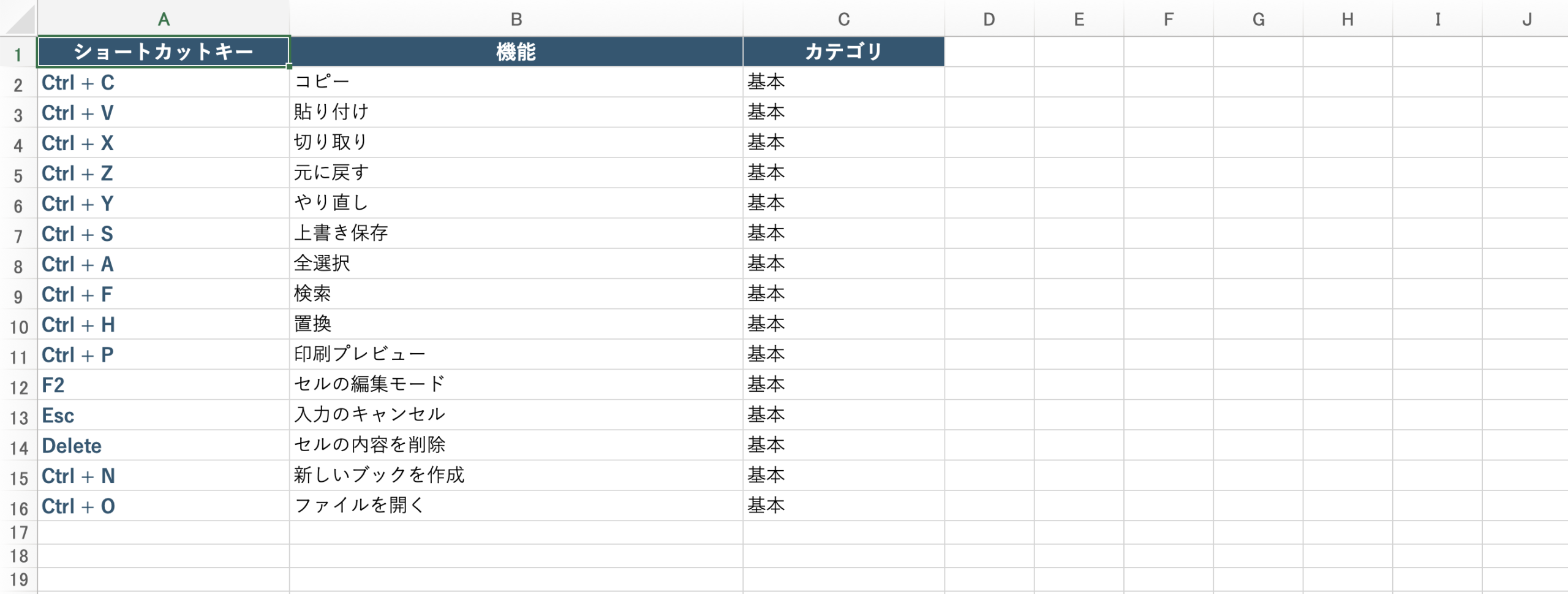Viewport: 1568px width, 594px height.
Task: Select the Ctrl + C cell
Action: pyautogui.click(x=164, y=83)
